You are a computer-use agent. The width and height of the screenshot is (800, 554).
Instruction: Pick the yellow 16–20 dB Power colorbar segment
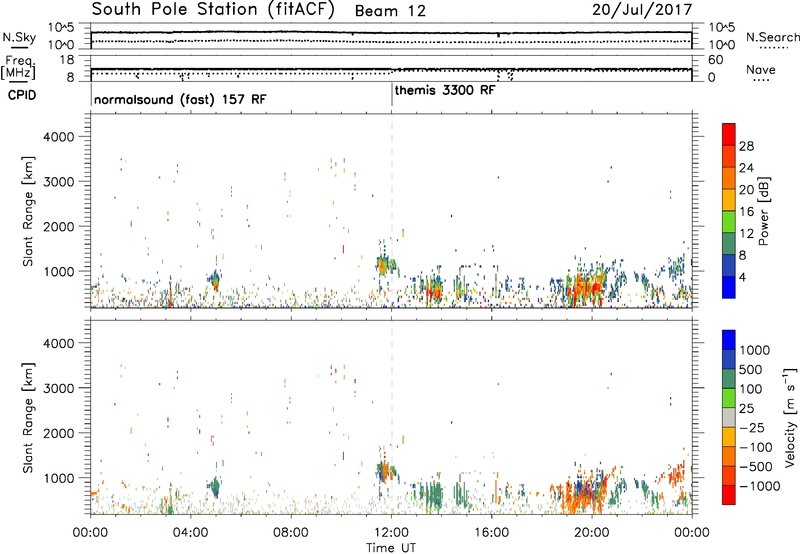coord(729,199)
